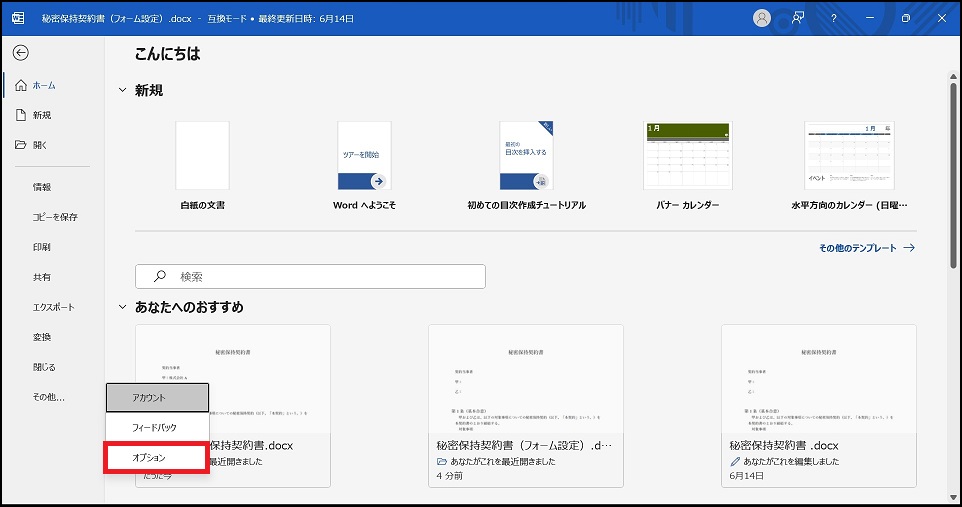Click the arrow next to その他のテンプレート
The height and width of the screenshot is (507, 962).
tap(909, 248)
